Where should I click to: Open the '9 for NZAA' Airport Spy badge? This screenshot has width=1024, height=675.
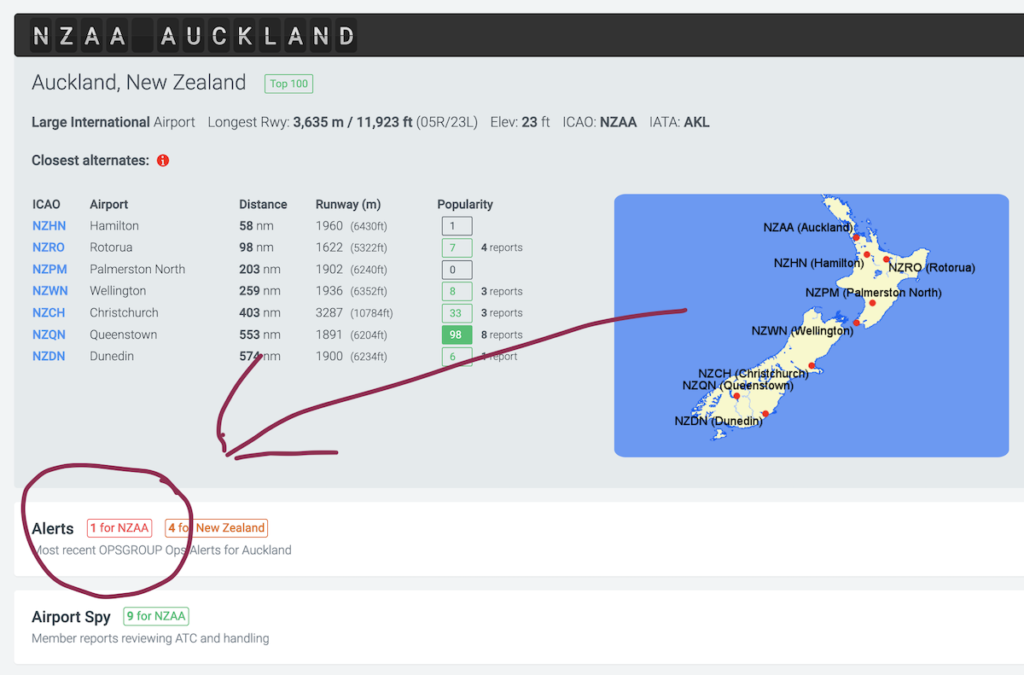coord(156,616)
